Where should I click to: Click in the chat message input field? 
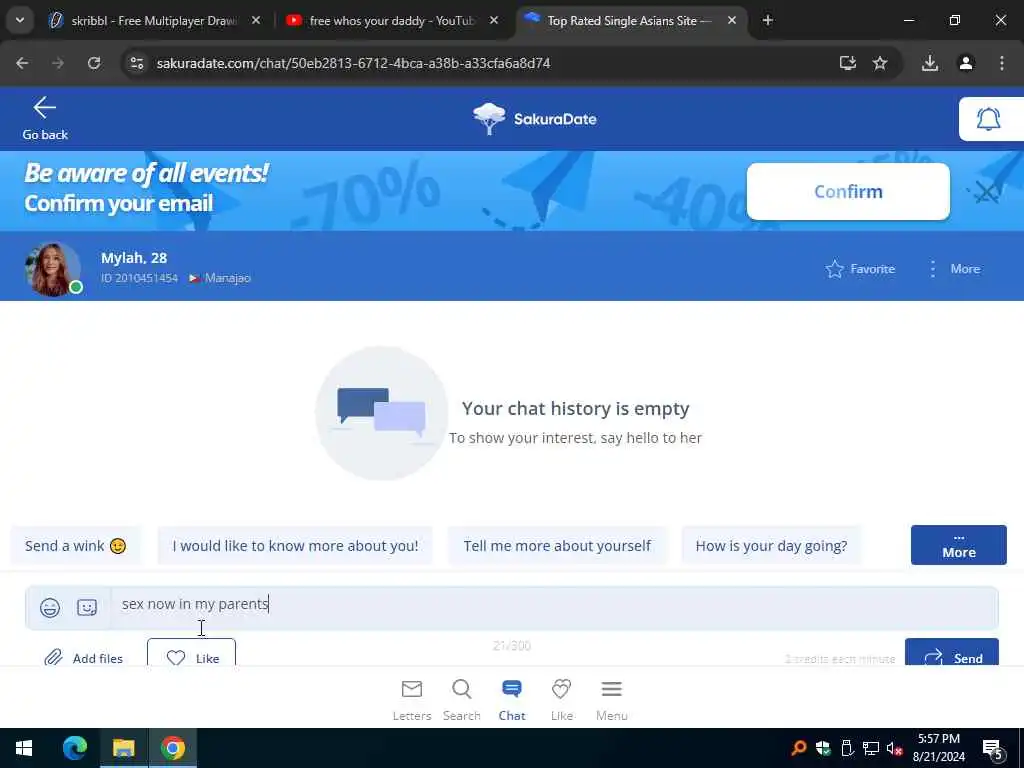pos(554,607)
